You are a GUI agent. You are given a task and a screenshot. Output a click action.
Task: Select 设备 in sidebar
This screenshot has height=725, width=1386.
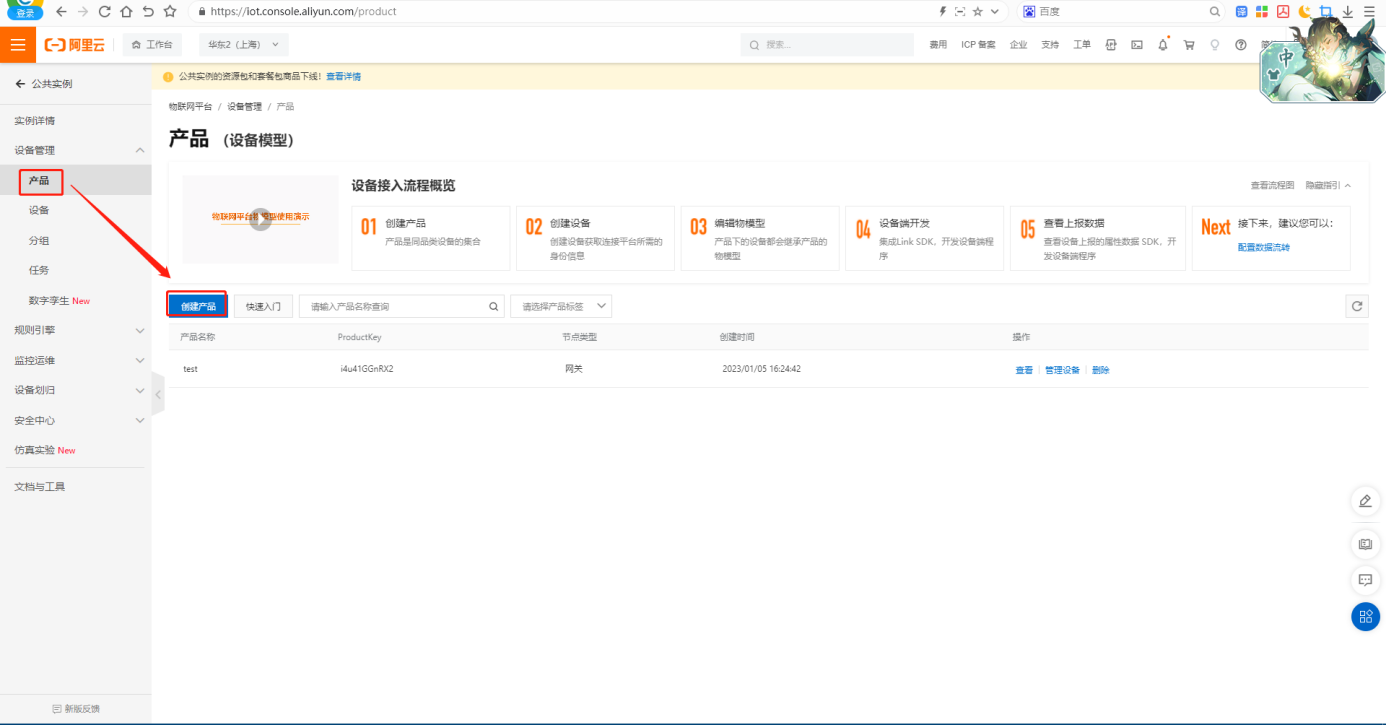(x=39, y=211)
